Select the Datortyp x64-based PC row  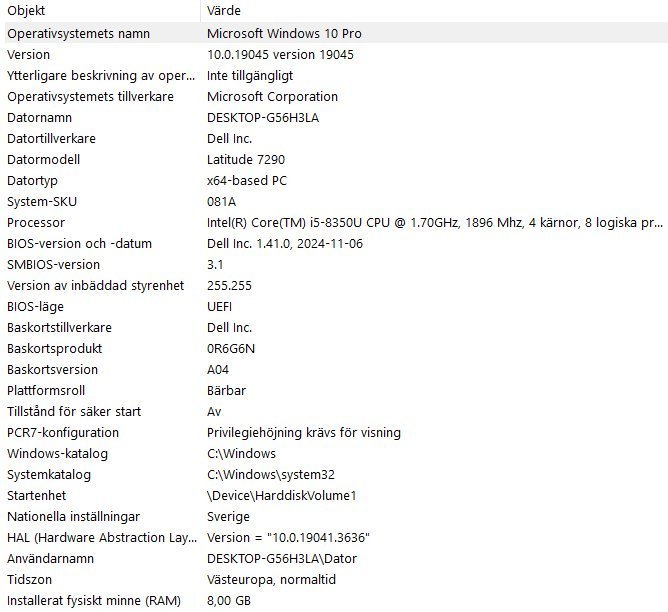click(35, 180)
